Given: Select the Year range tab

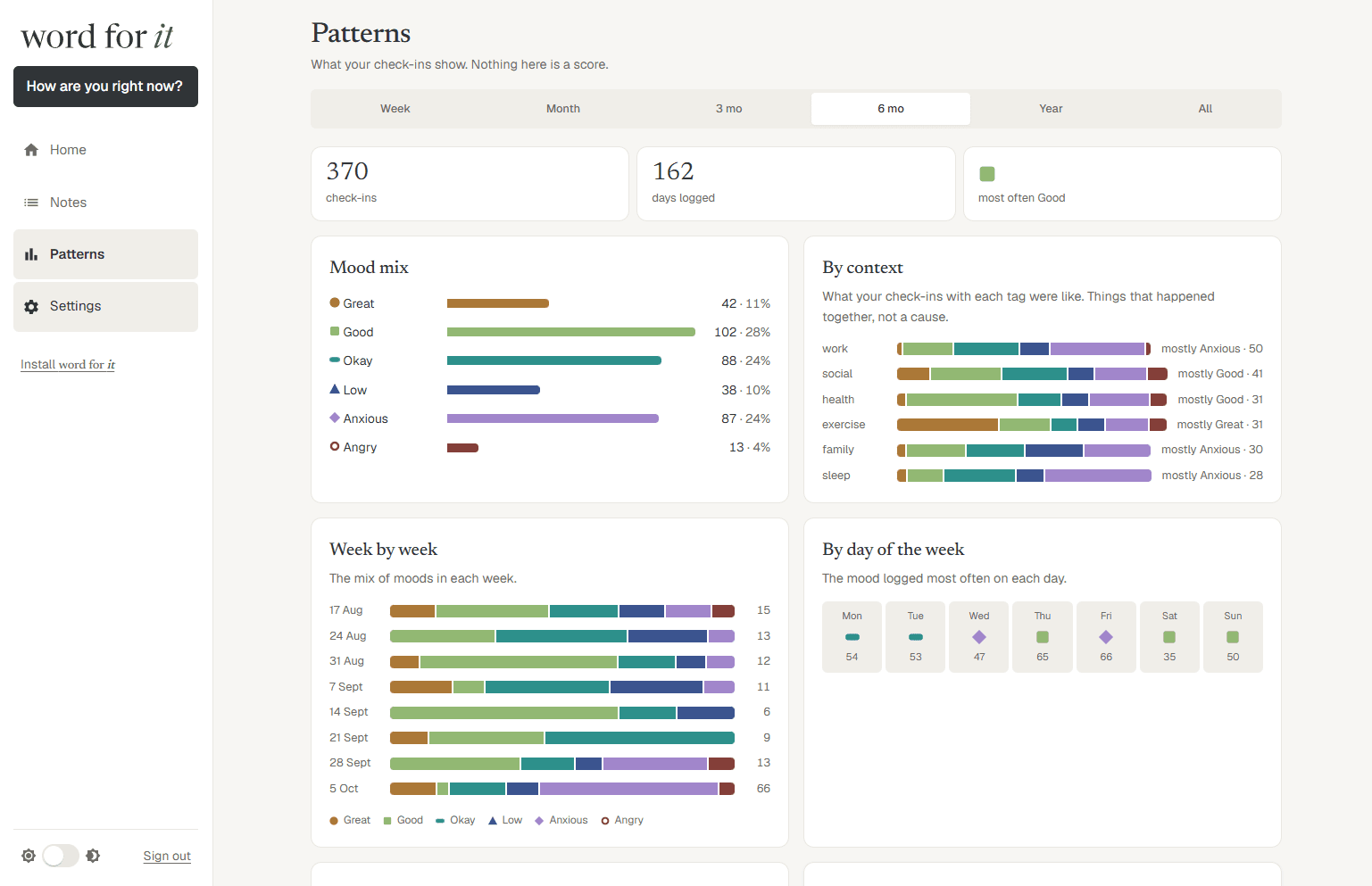Looking at the screenshot, I should 1051,109.
